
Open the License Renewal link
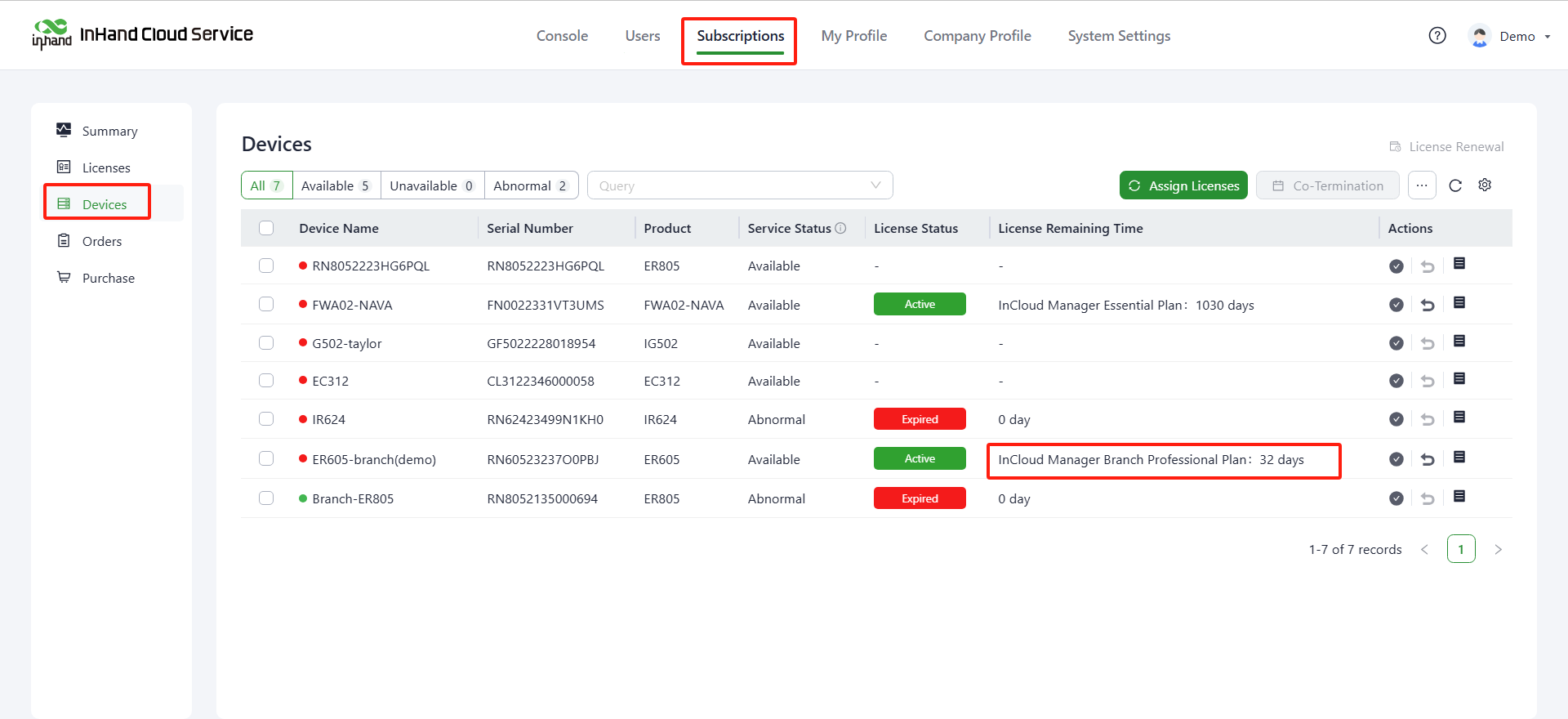pyautogui.click(x=1447, y=147)
